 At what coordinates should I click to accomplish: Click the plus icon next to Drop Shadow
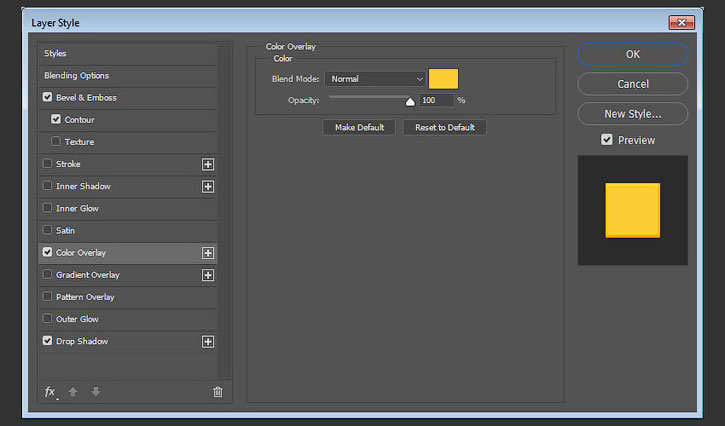click(x=208, y=342)
